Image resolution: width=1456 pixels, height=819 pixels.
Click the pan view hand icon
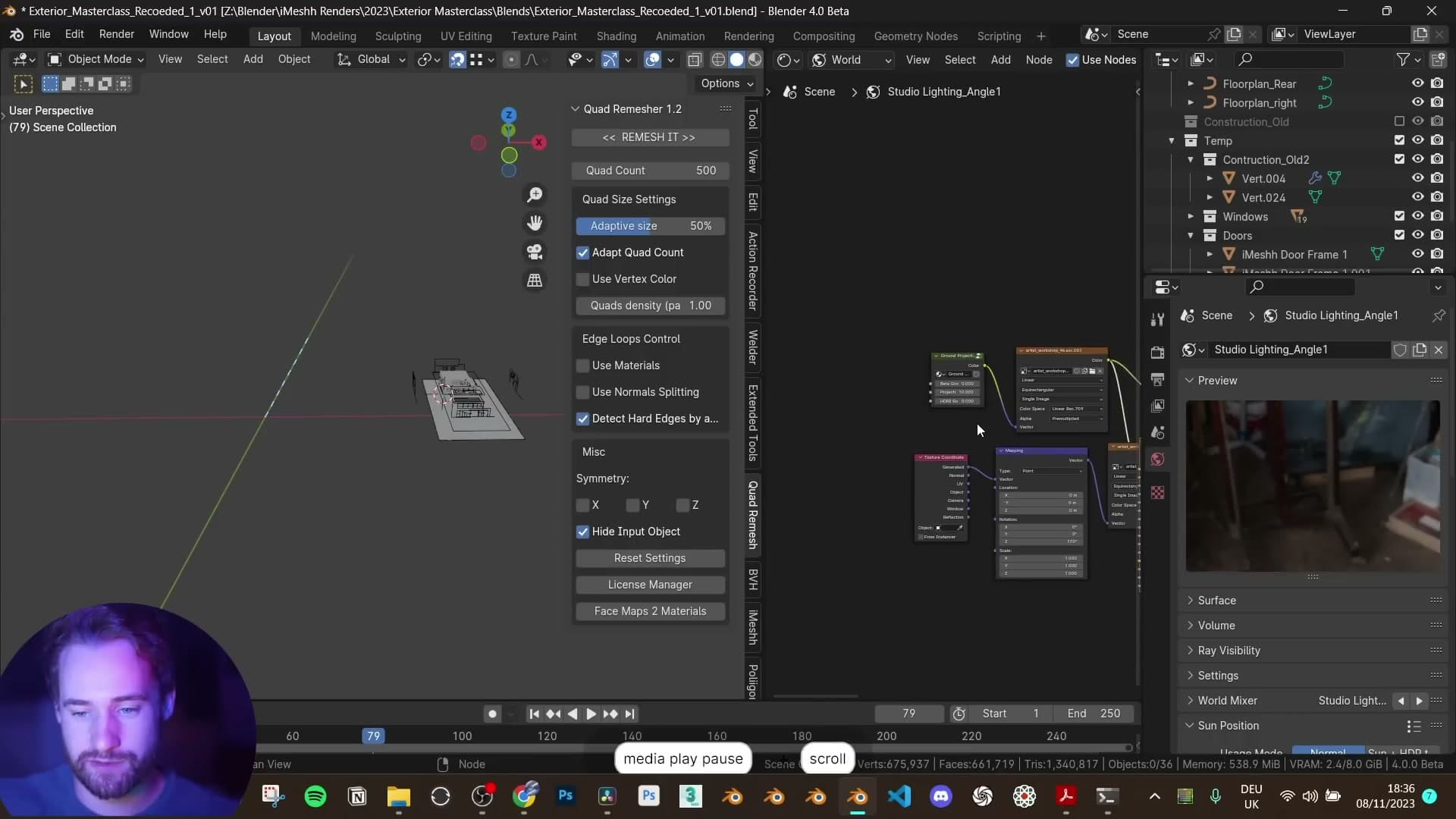[x=535, y=223]
